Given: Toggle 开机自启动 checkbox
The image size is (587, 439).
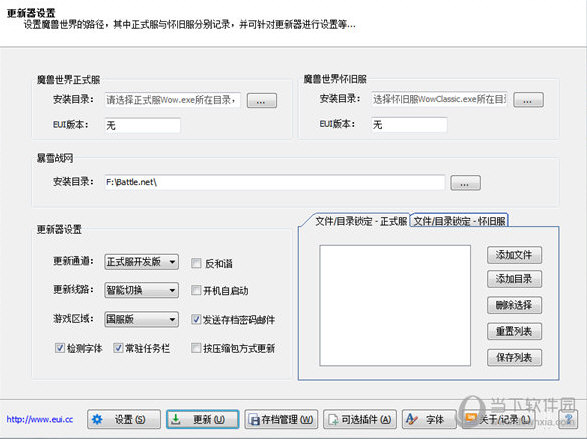Looking at the screenshot, I should pyautogui.click(x=196, y=290).
